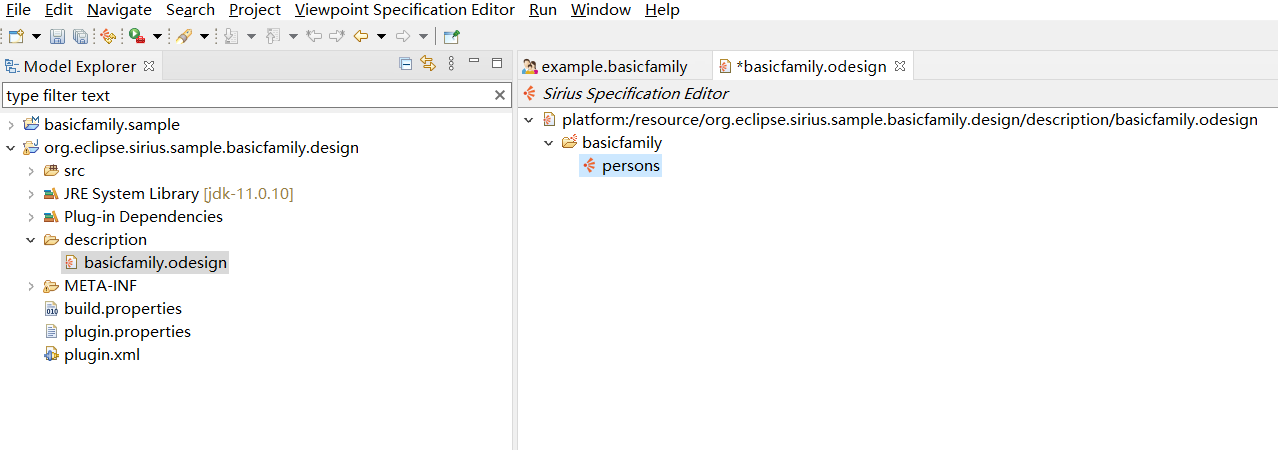Collapse the basicfamily node in editor
The width and height of the screenshot is (1278, 450).
(x=549, y=143)
